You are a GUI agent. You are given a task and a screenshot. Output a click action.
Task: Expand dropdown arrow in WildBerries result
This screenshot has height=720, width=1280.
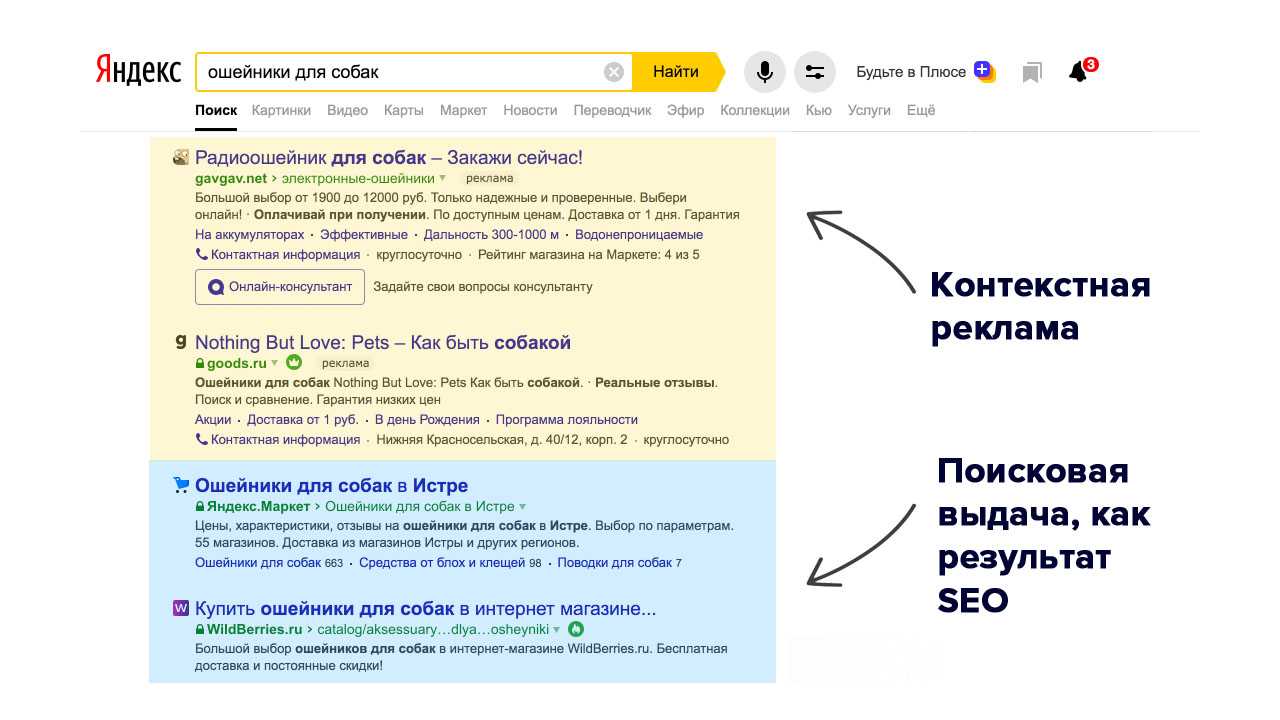point(557,630)
